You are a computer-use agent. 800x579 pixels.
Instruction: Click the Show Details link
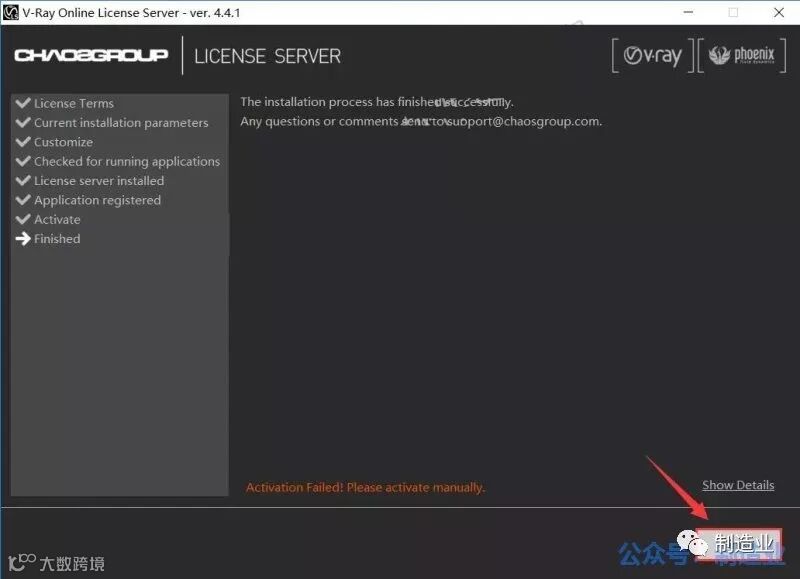(738, 485)
